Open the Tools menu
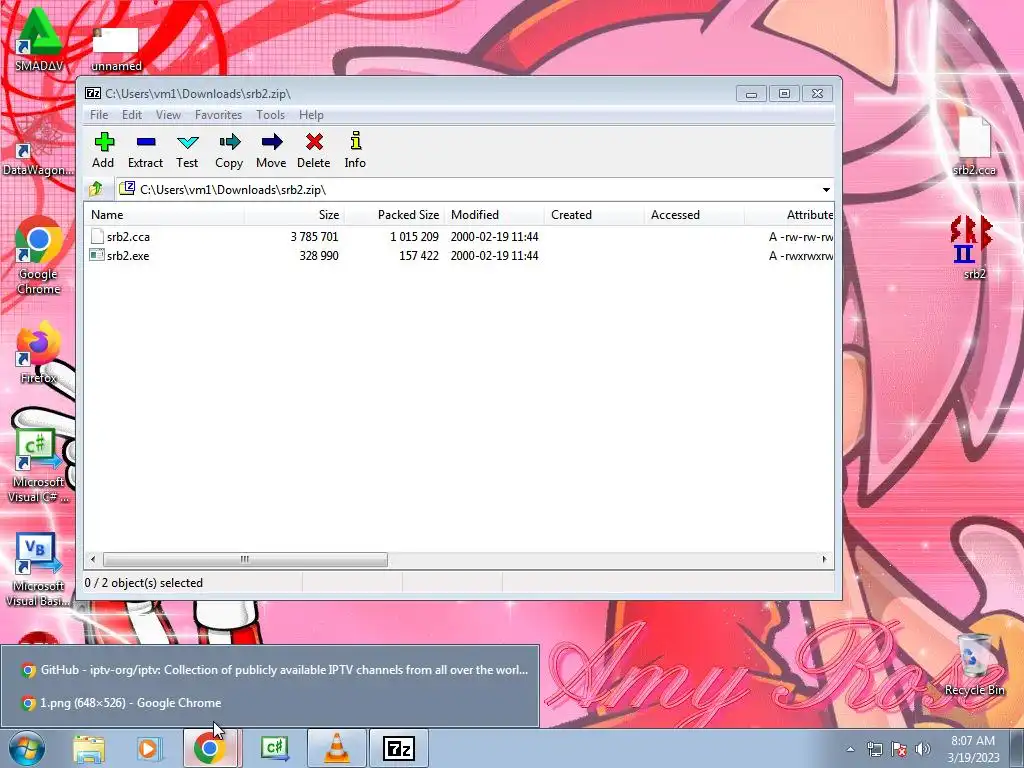The width and height of the screenshot is (1024, 768). (x=270, y=115)
